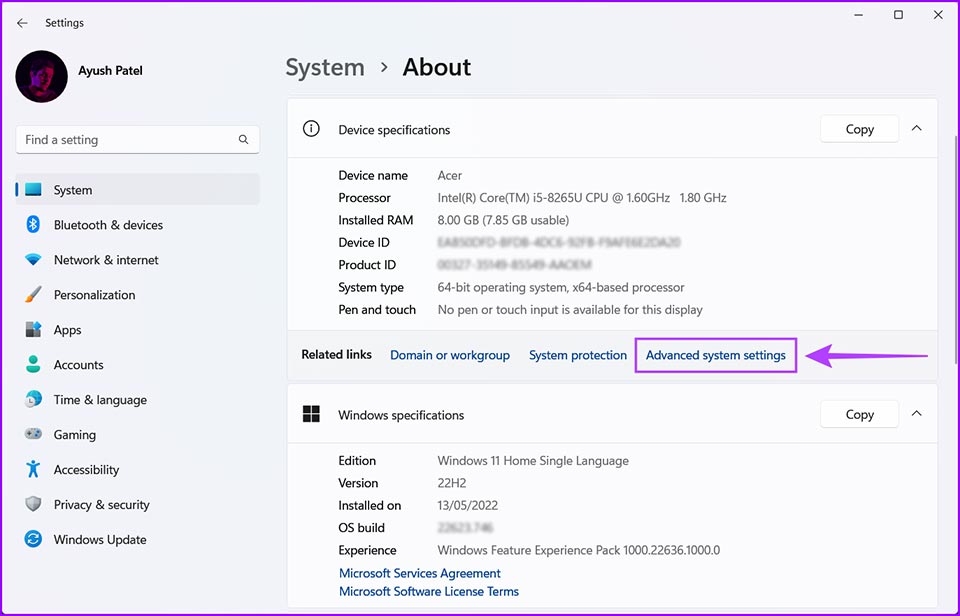The height and width of the screenshot is (616, 960).
Task: Click the Personalization brush icon
Action: point(31,295)
